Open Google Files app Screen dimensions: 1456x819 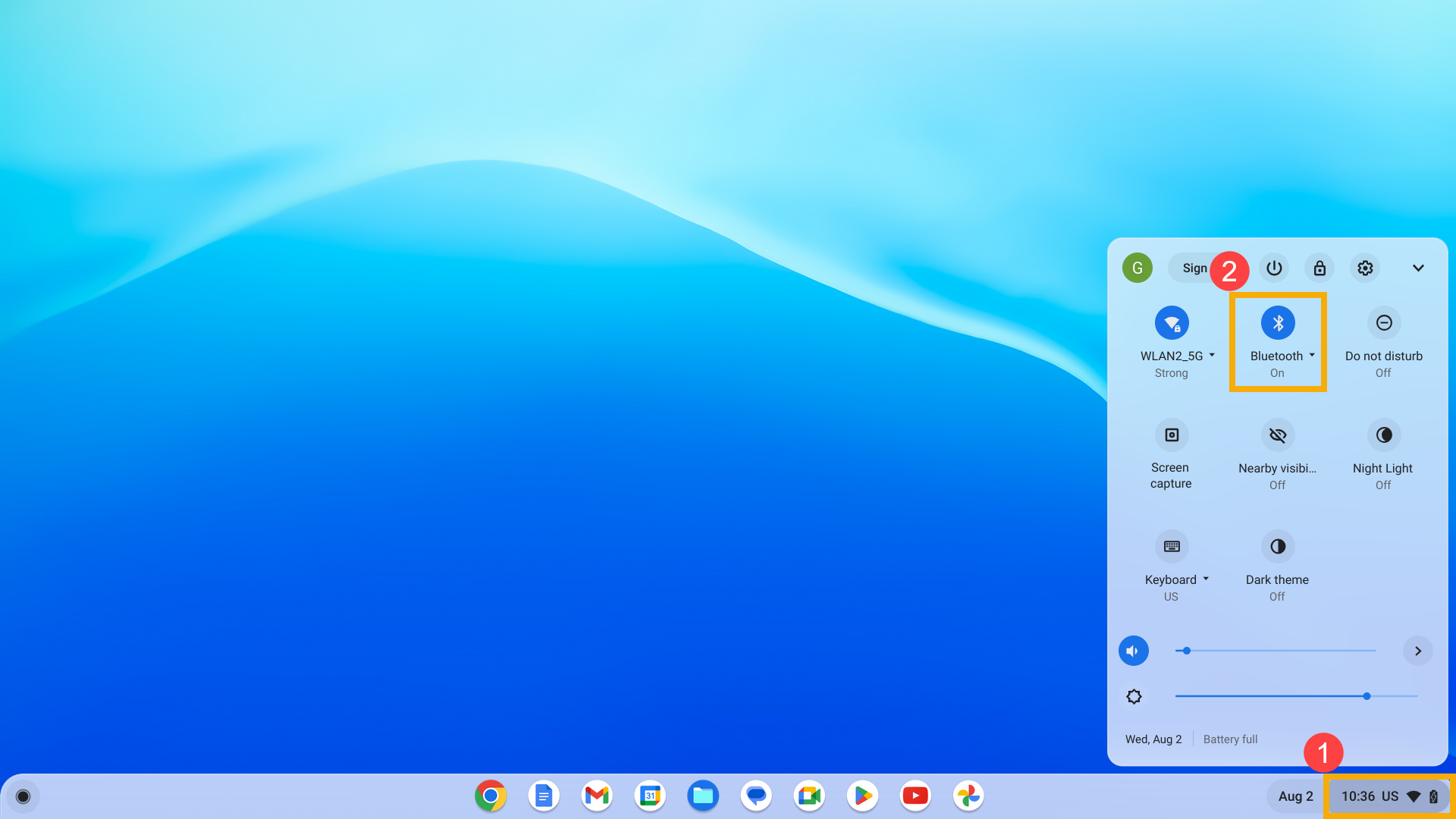702,795
